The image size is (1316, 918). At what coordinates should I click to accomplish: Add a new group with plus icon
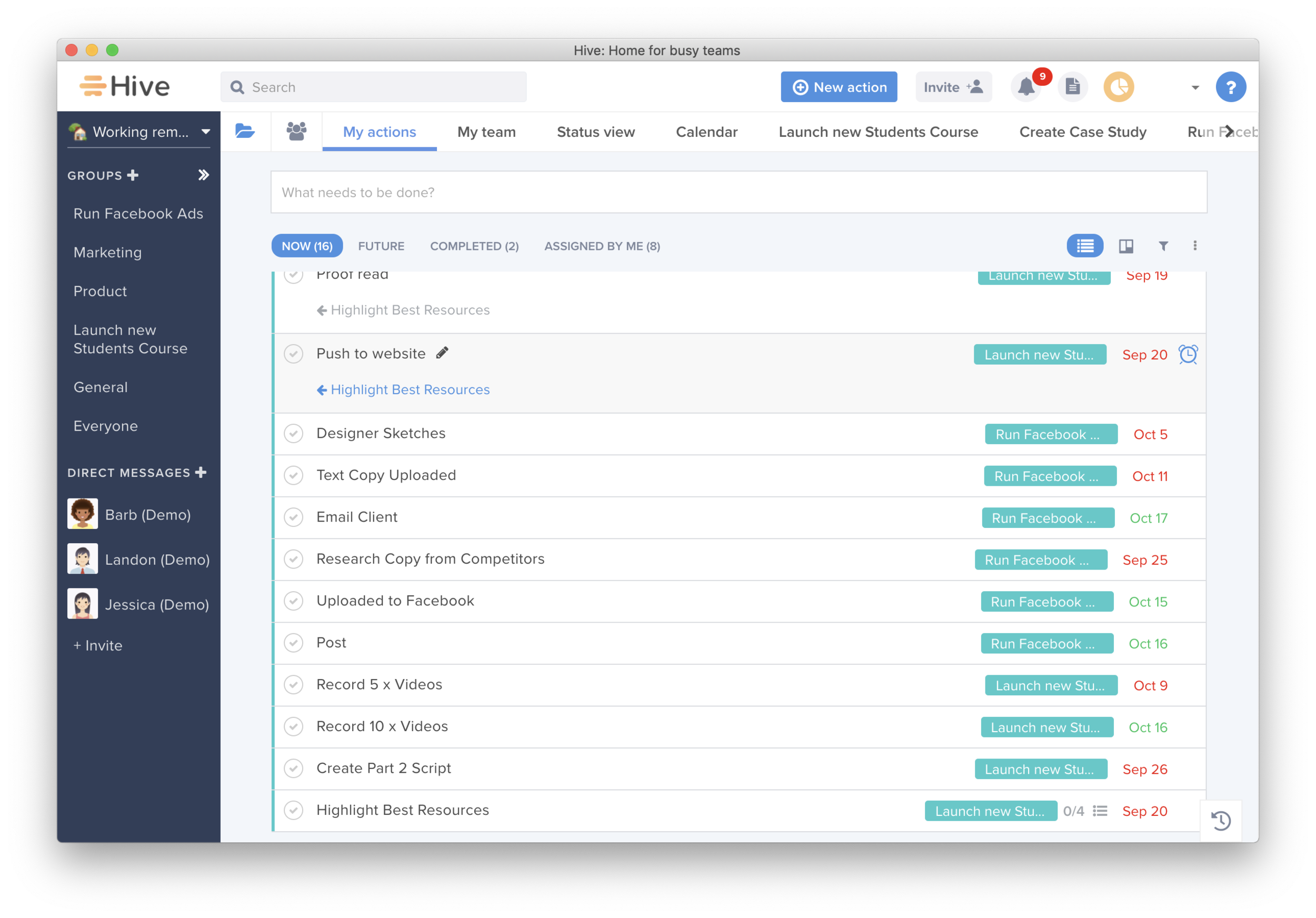point(133,175)
